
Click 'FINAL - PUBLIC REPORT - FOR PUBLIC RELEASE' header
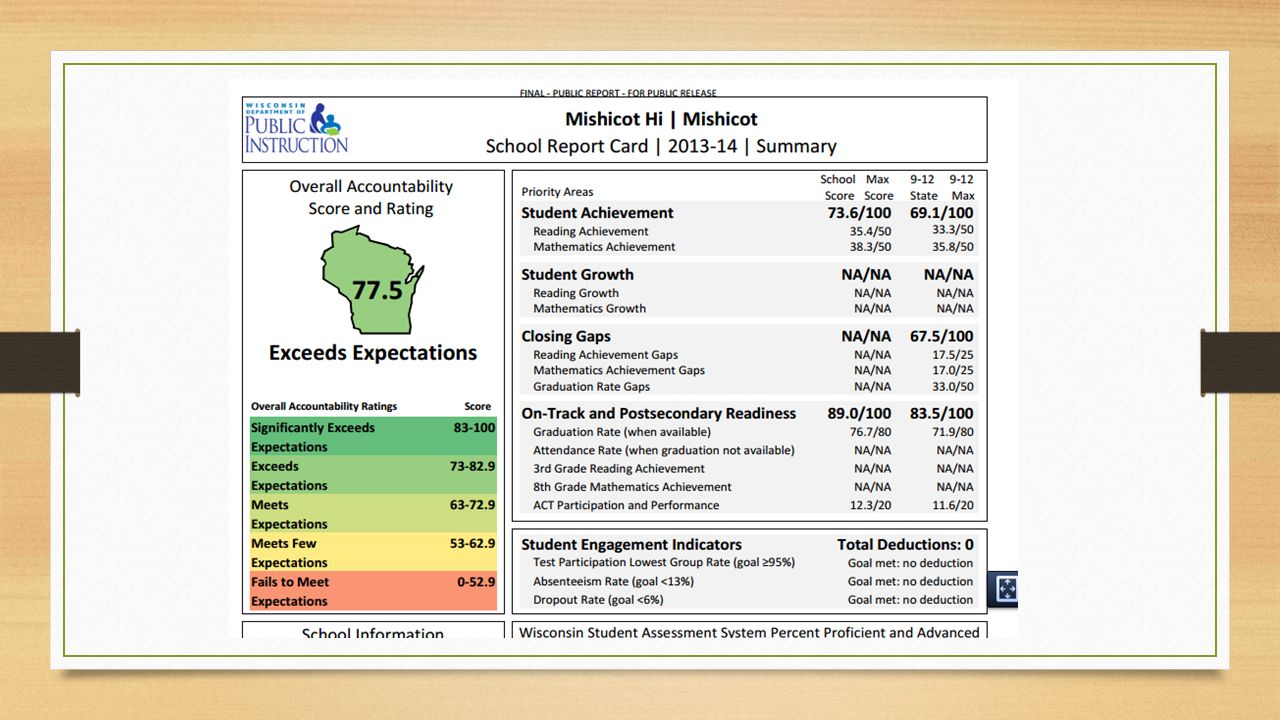click(618, 93)
